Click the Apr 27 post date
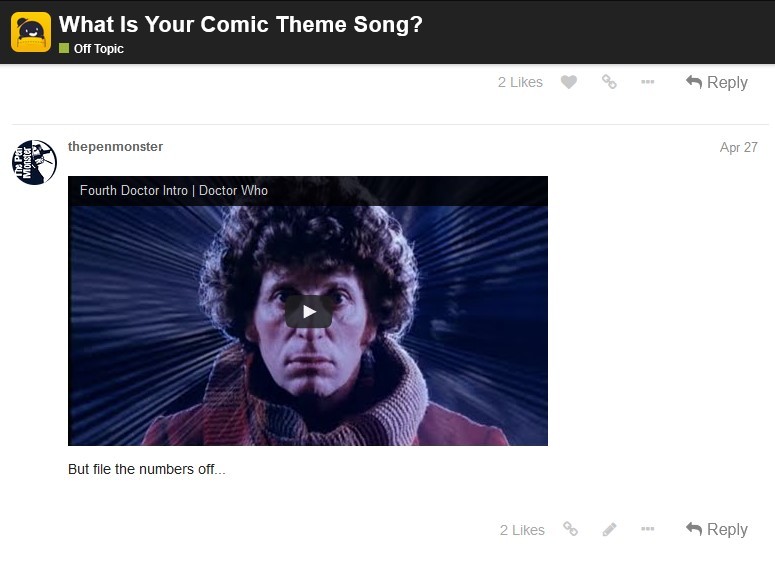 (738, 147)
